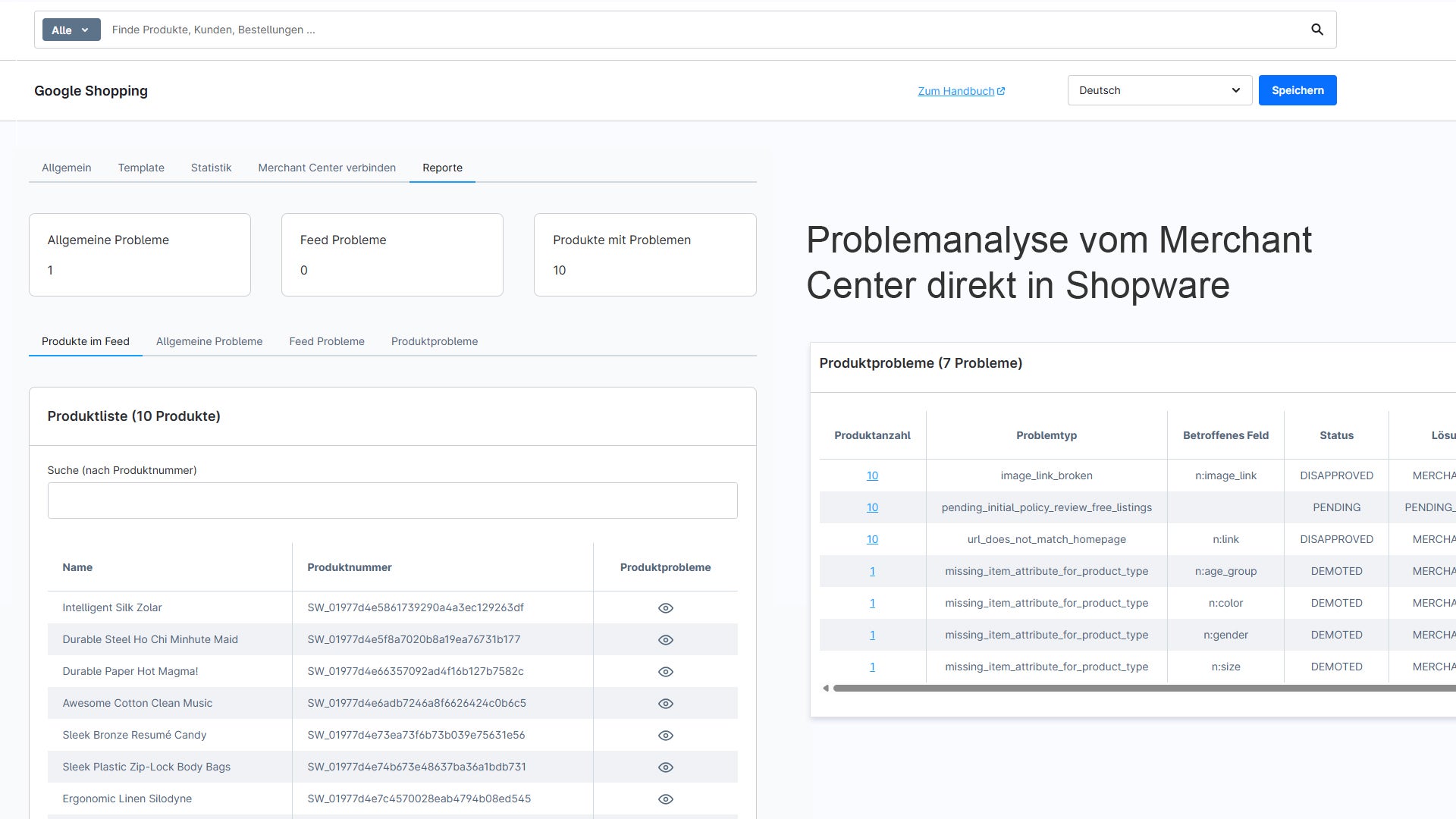Focus the Suche nach Produktnummer field
Image resolution: width=1456 pixels, height=819 pixels.
392,500
